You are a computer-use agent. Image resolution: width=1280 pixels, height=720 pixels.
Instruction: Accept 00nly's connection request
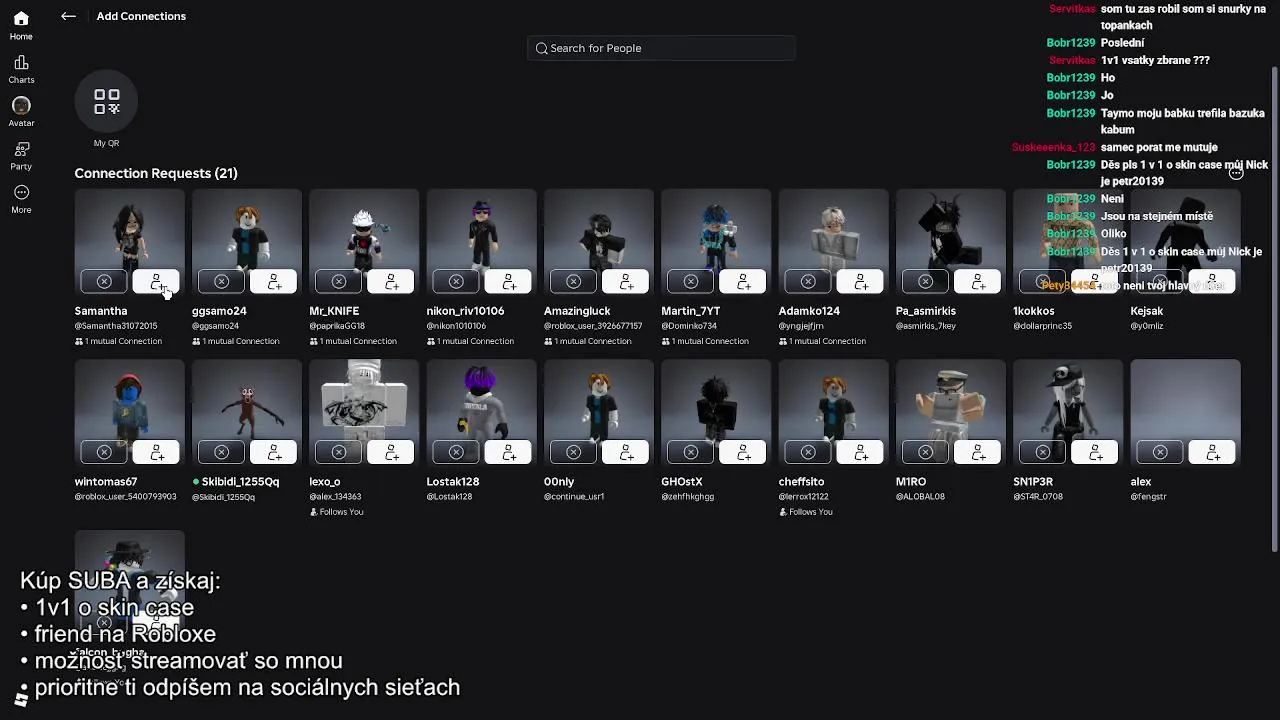(x=626, y=453)
